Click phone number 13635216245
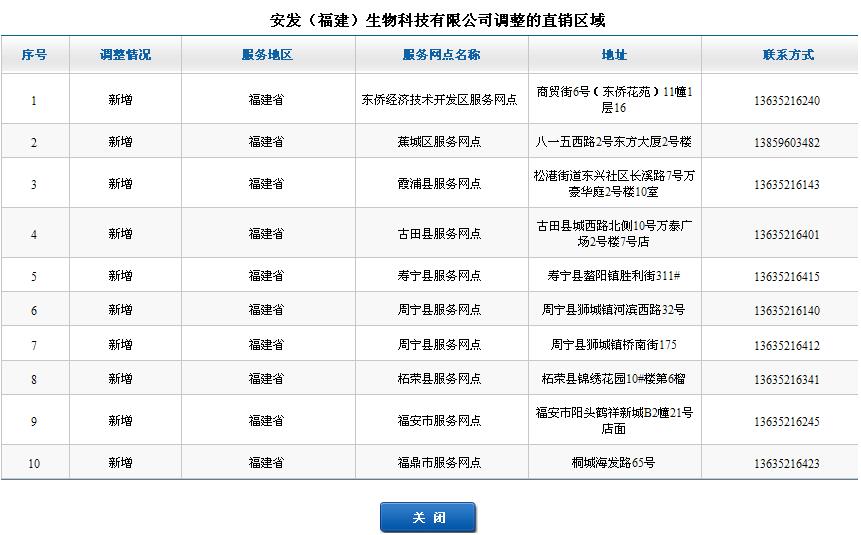The image size is (861, 535). tap(787, 421)
